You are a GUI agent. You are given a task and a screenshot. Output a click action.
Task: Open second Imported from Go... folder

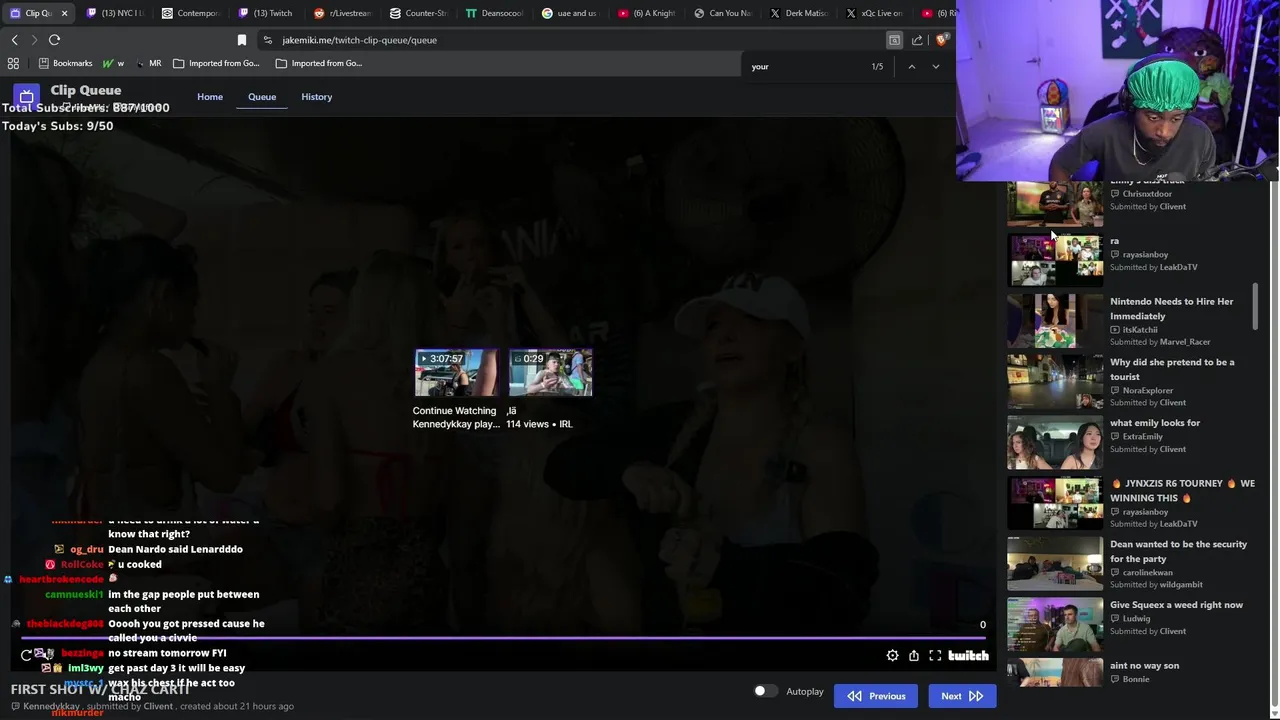point(319,63)
